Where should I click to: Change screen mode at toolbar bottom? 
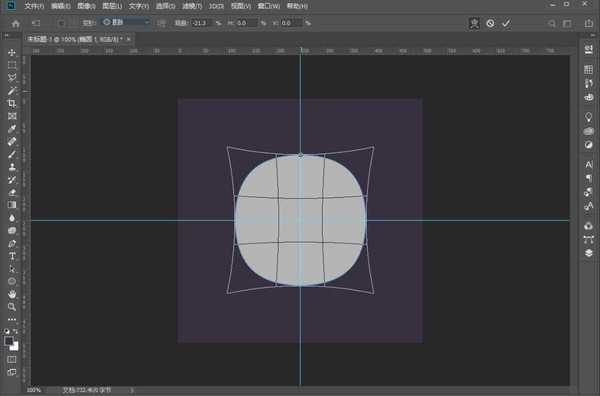pyautogui.click(x=12, y=372)
